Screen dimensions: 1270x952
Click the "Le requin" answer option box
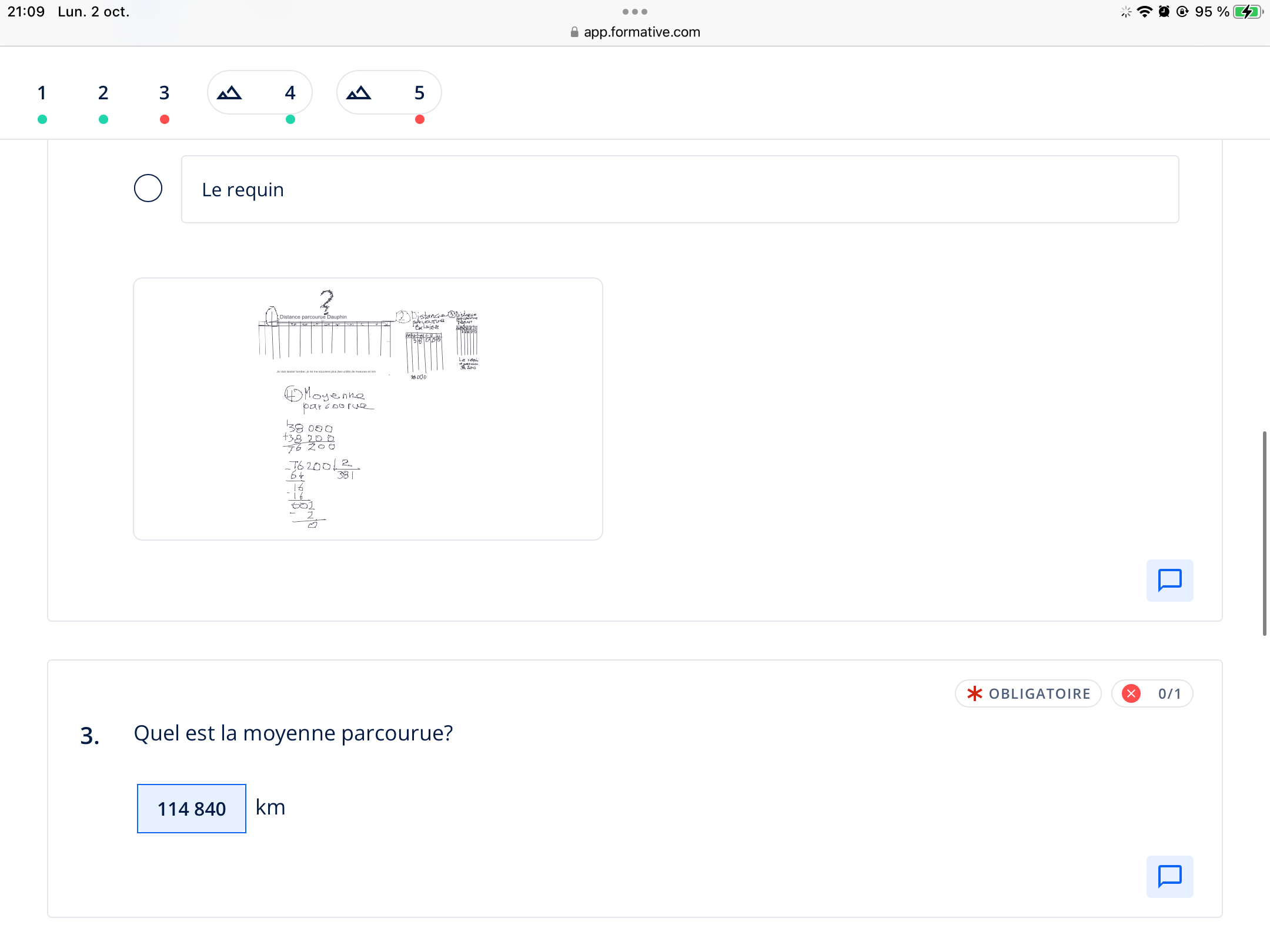[680, 189]
